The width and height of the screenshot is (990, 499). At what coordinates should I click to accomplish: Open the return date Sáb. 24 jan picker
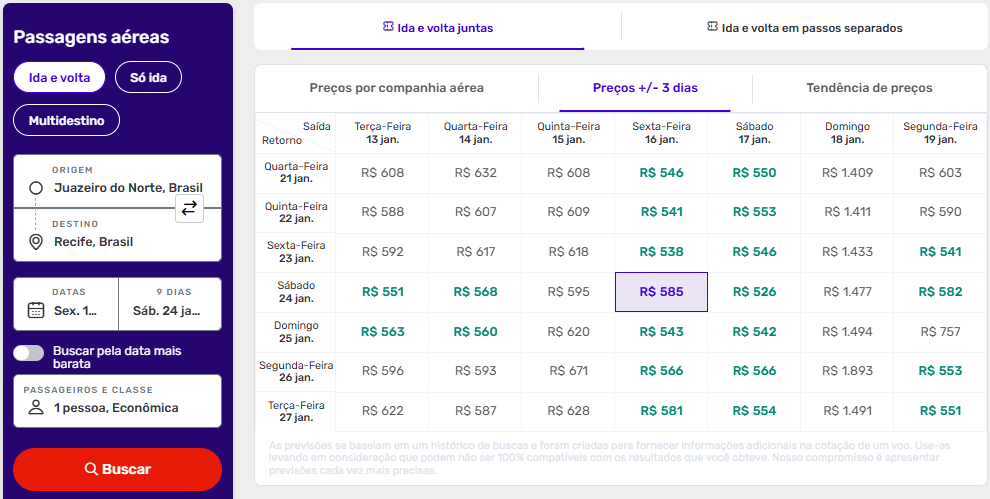pyautogui.click(x=169, y=304)
